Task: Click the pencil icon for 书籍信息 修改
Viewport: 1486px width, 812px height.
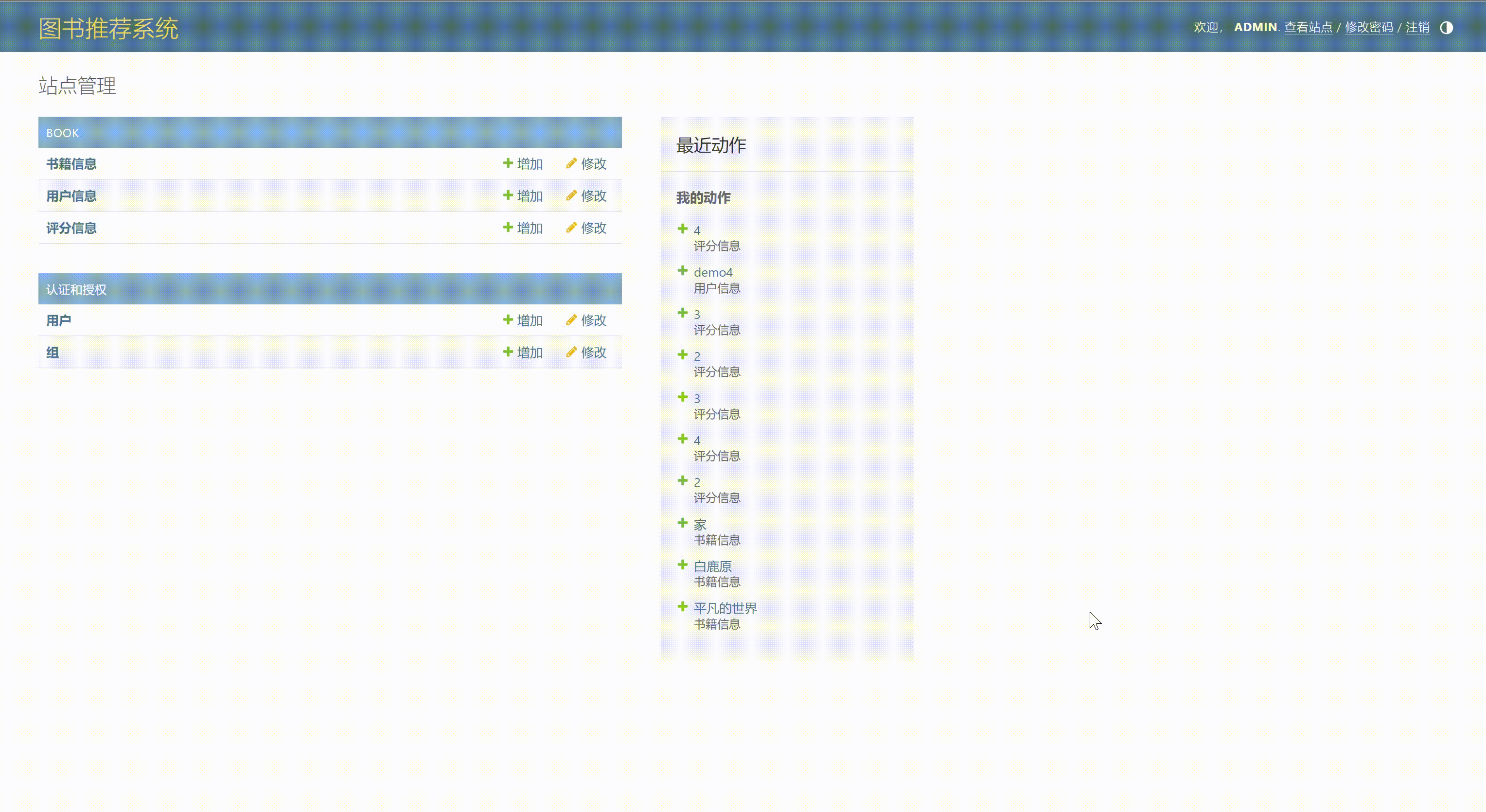Action: click(571, 163)
